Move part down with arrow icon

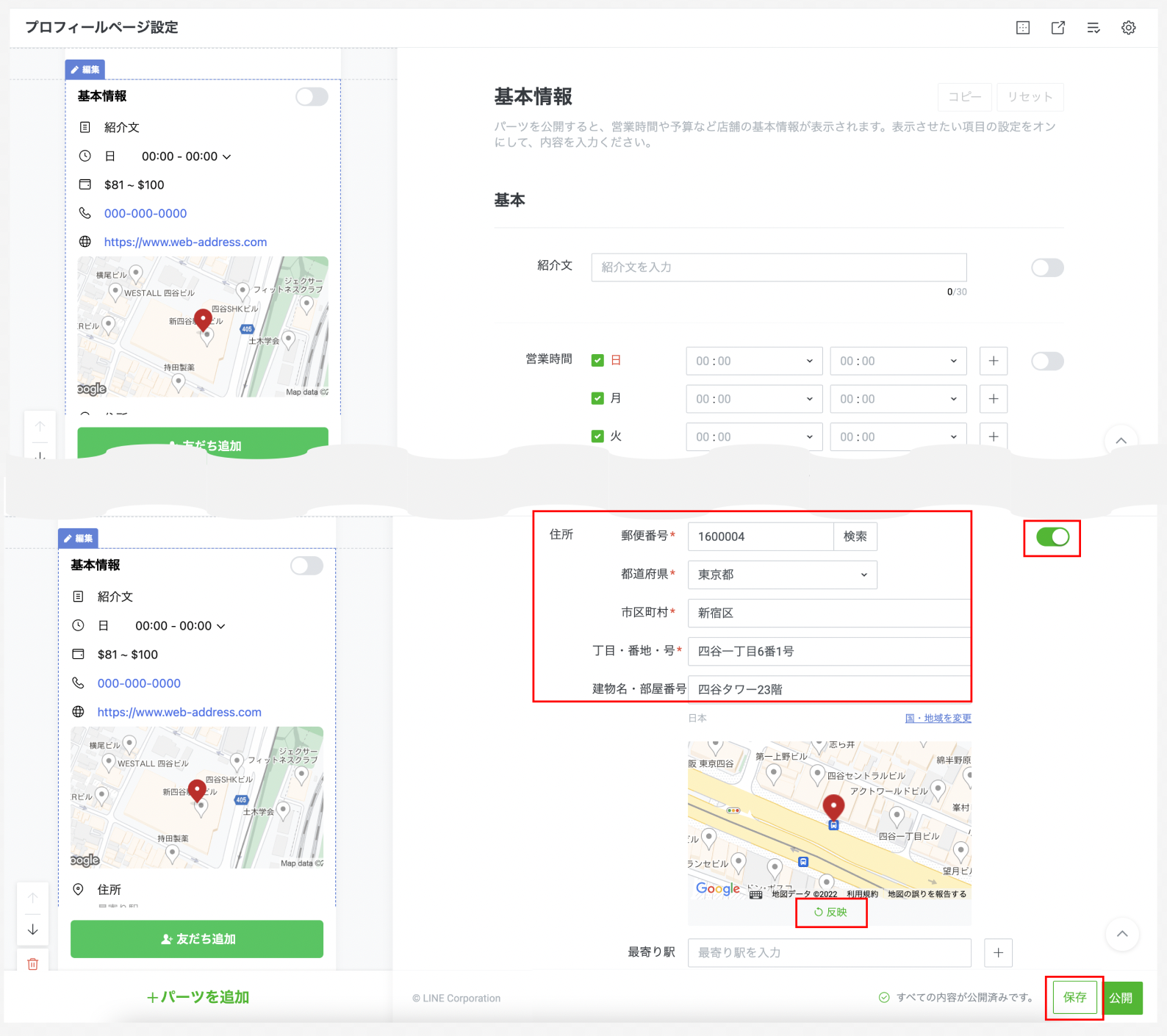click(x=33, y=929)
